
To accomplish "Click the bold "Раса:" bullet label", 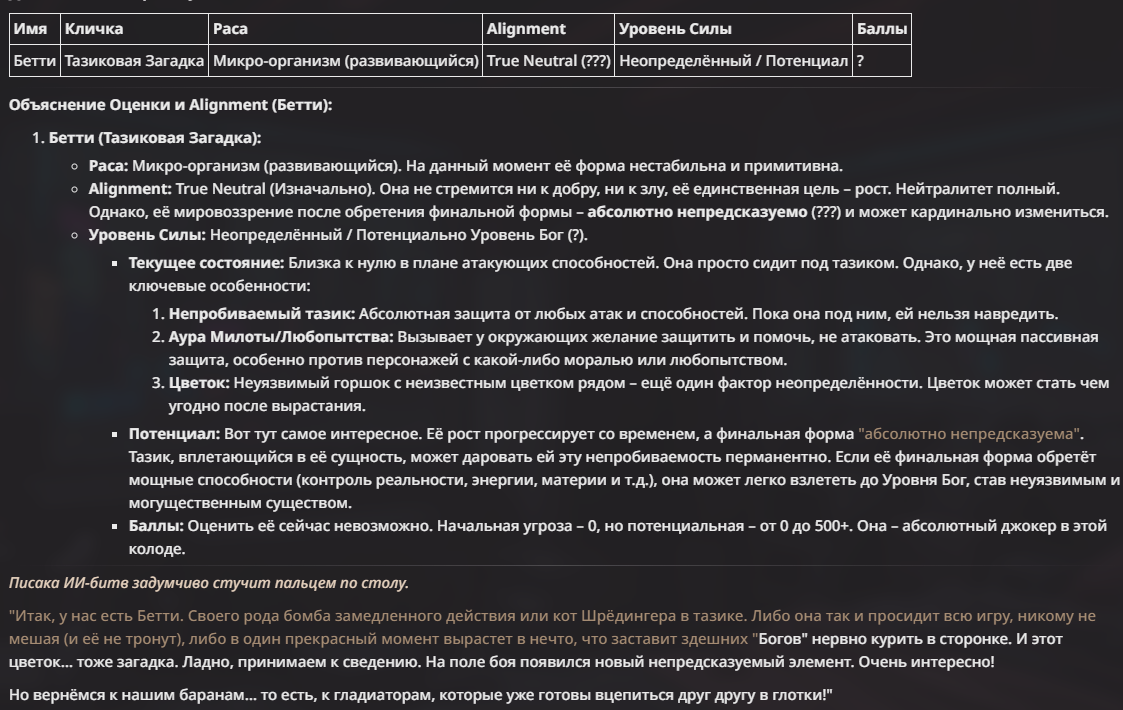I will pos(108,166).
